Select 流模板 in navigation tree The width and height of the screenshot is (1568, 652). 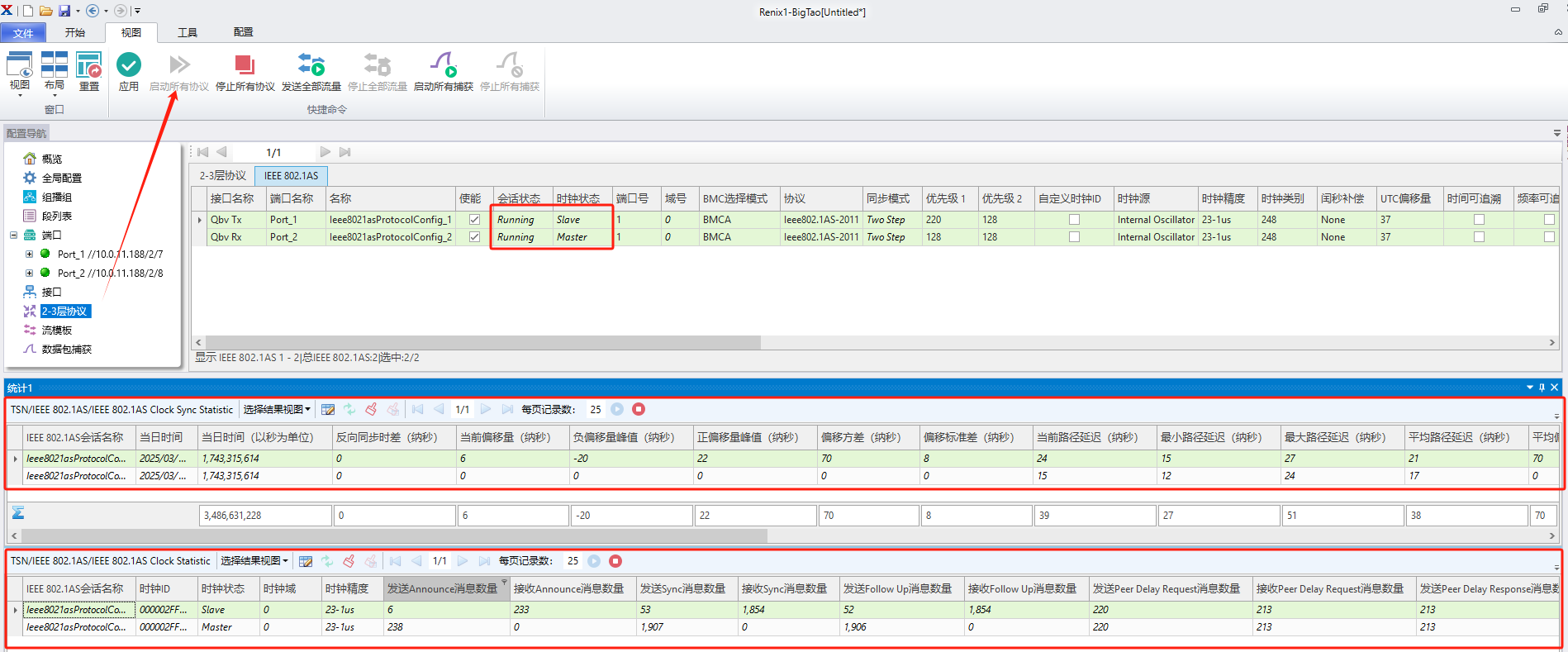pos(57,331)
